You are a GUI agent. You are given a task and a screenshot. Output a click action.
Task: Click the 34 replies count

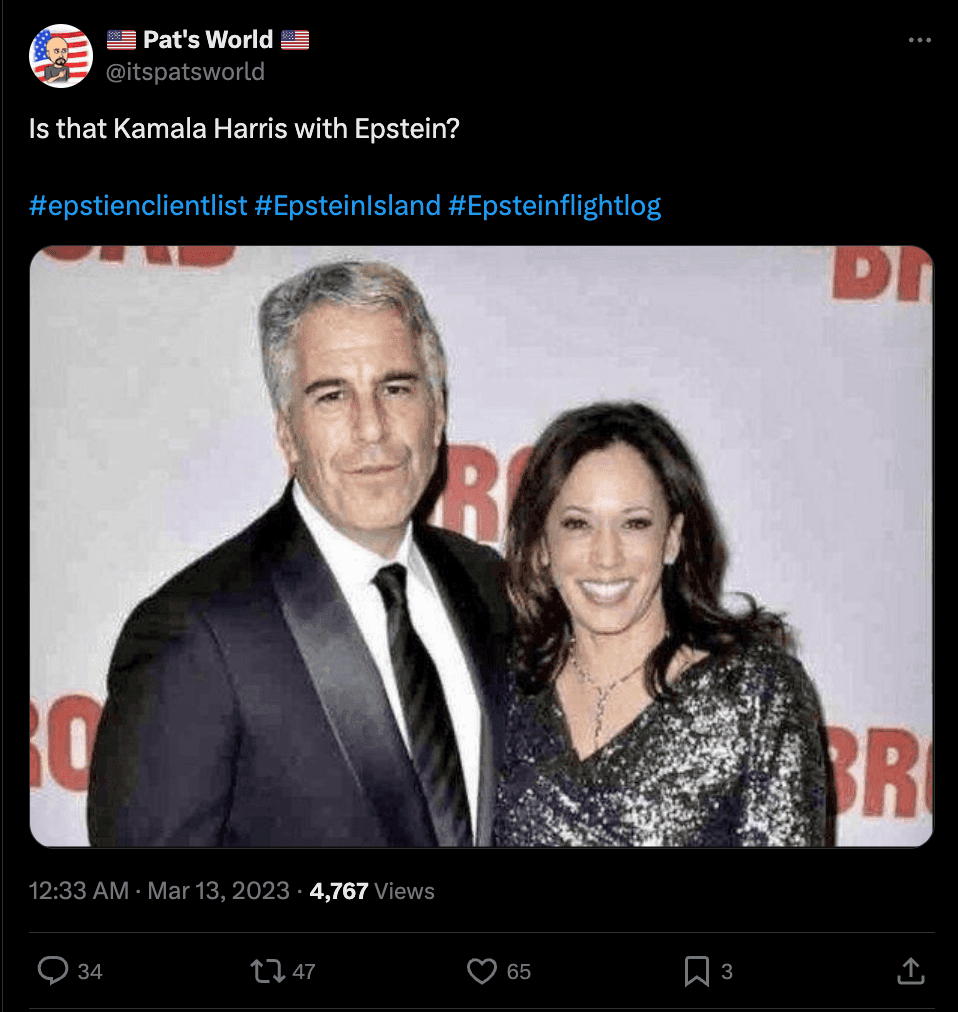90,971
